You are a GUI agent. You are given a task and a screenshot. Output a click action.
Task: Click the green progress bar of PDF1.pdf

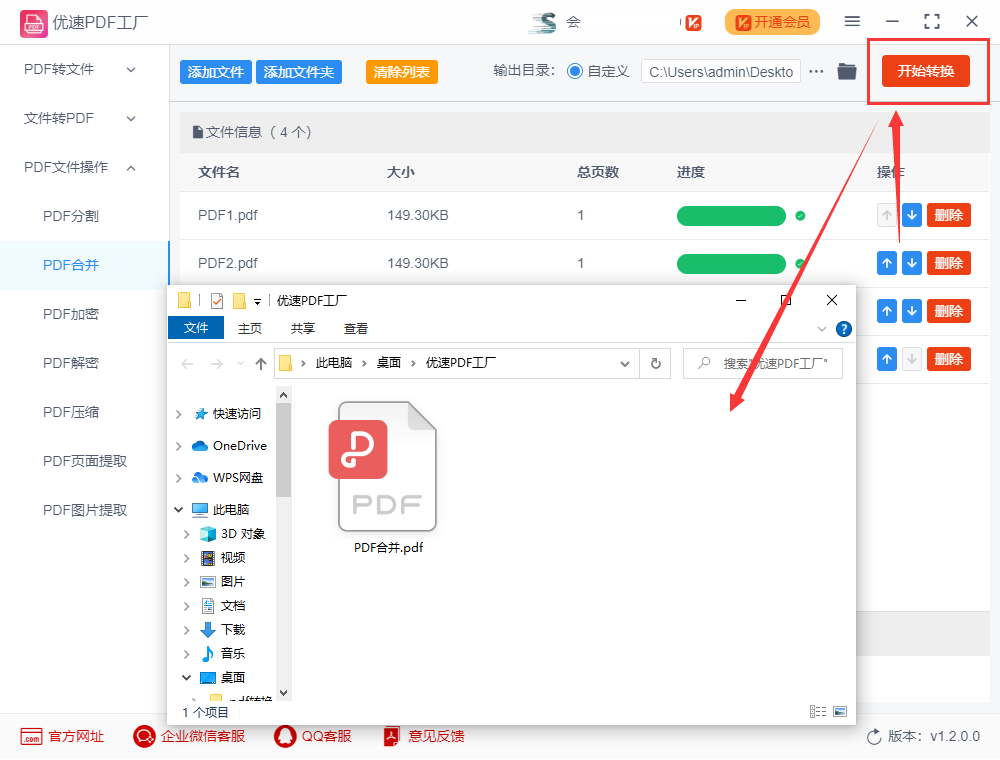point(731,215)
